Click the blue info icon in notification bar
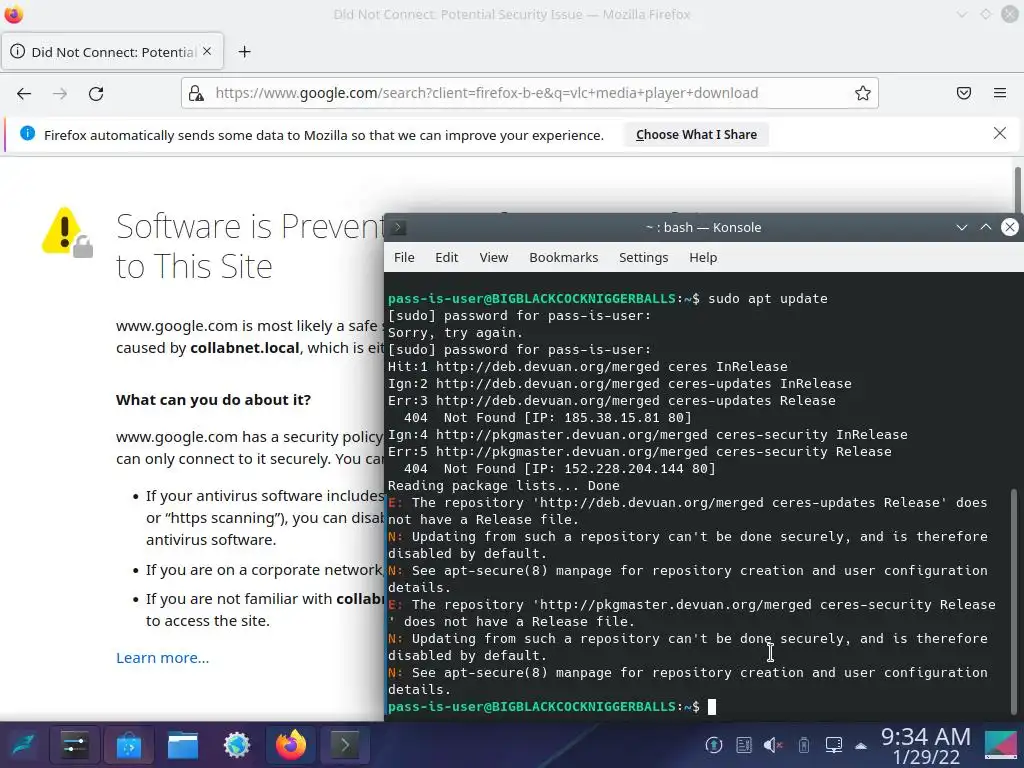 point(27,134)
